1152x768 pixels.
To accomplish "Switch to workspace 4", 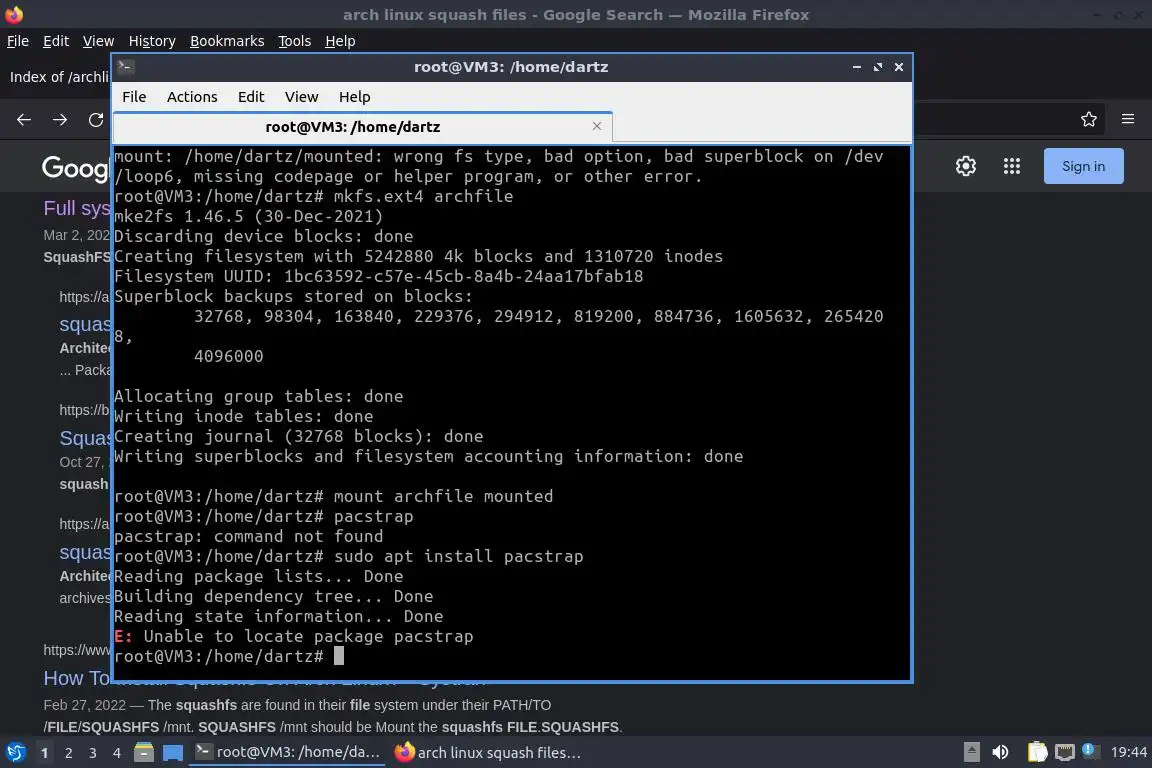I will (x=116, y=753).
